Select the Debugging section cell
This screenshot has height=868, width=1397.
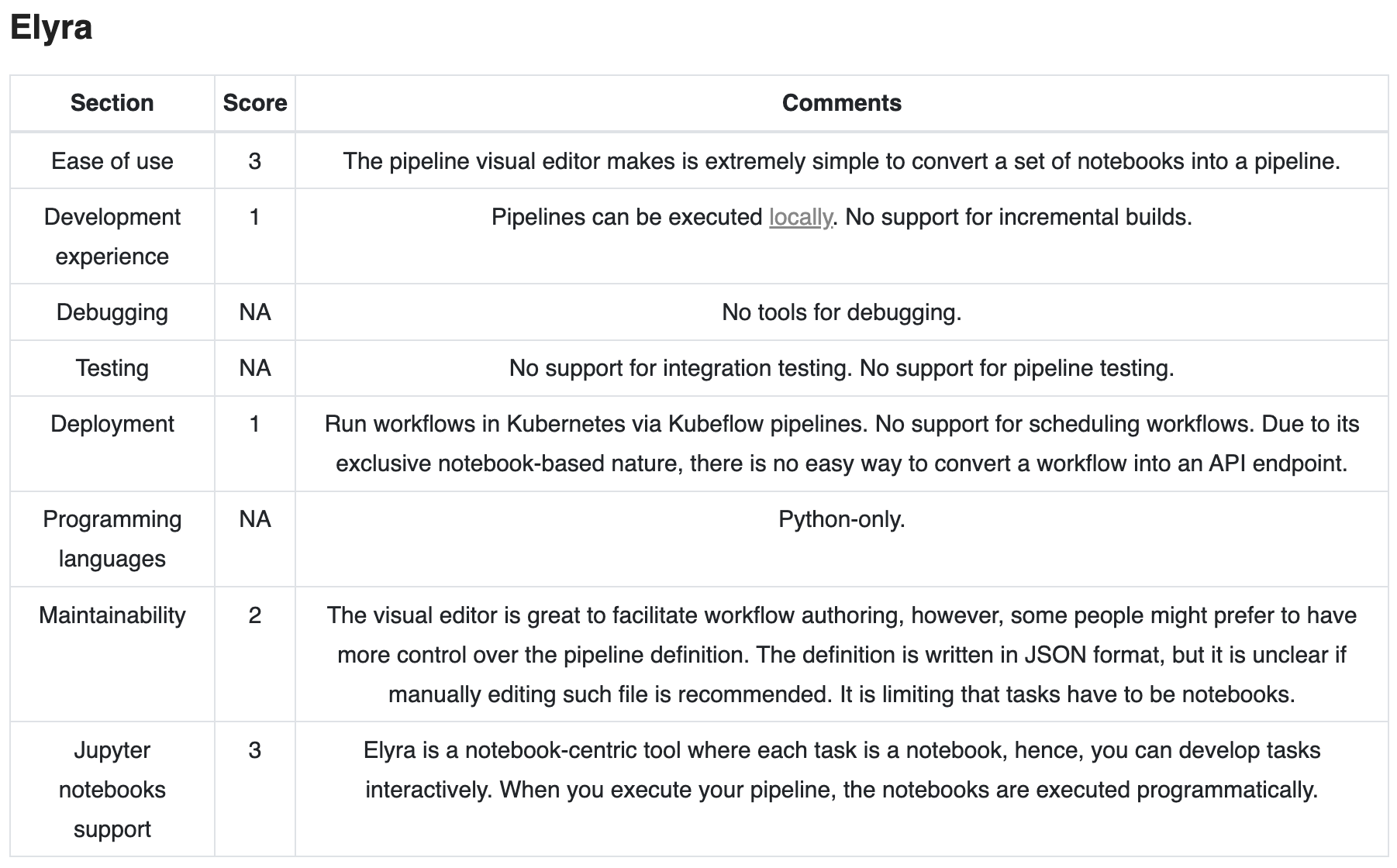(x=112, y=312)
